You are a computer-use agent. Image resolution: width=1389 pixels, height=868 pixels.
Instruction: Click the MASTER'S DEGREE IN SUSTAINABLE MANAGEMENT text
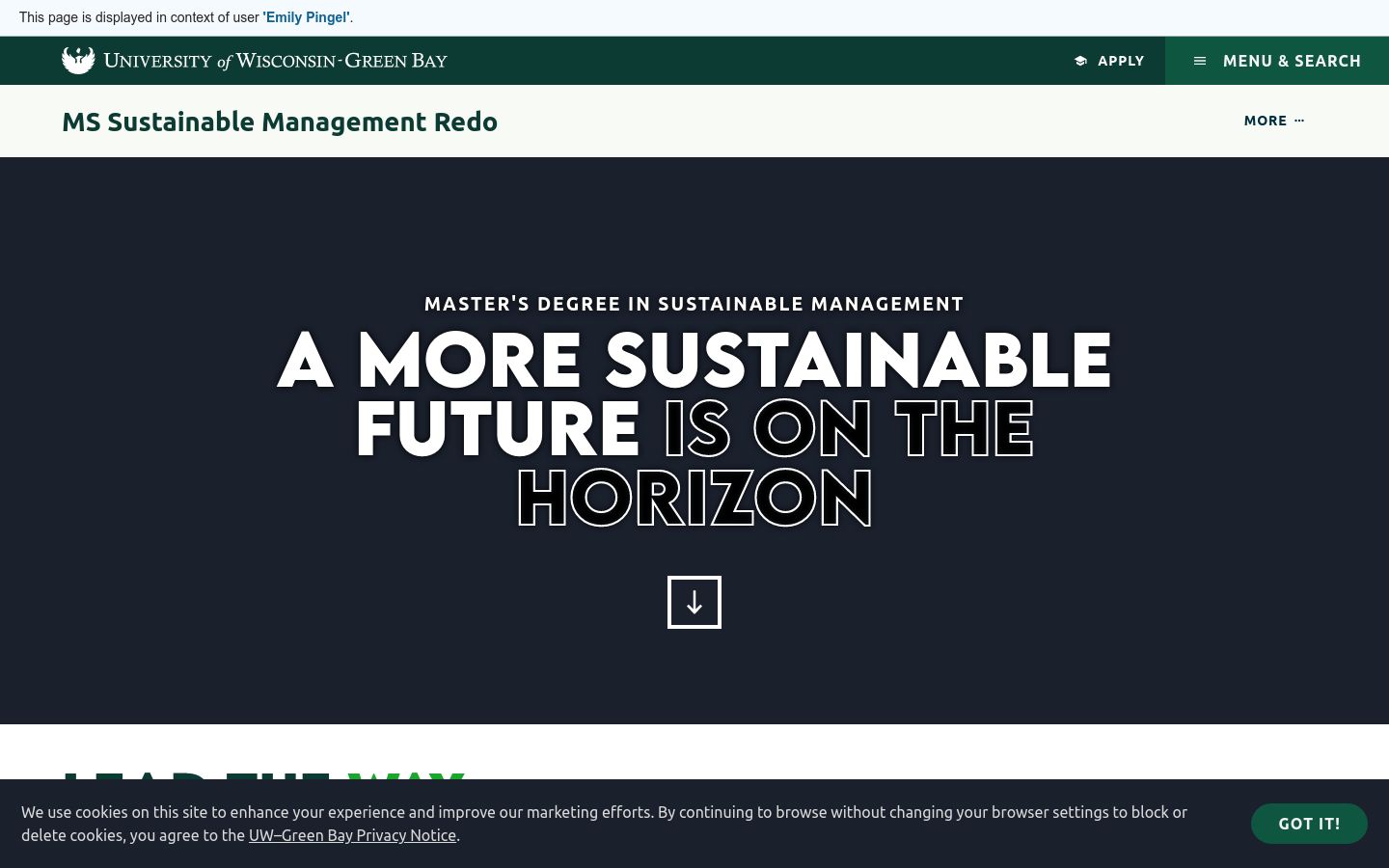(694, 304)
